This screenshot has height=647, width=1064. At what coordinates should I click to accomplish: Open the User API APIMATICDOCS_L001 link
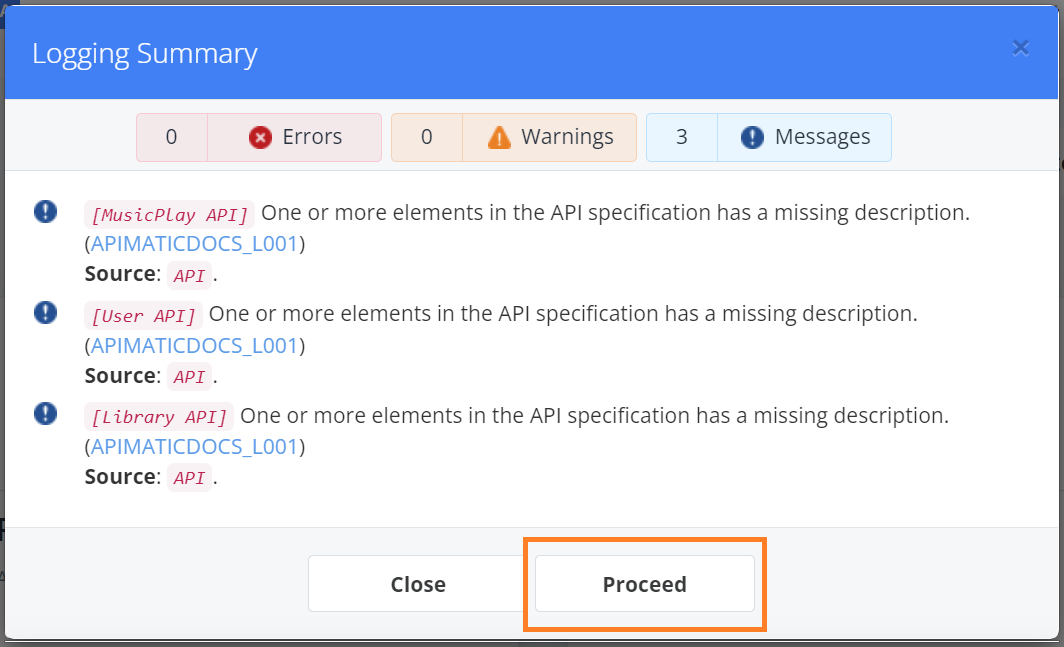pyautogui.click(x=194, y=344)
